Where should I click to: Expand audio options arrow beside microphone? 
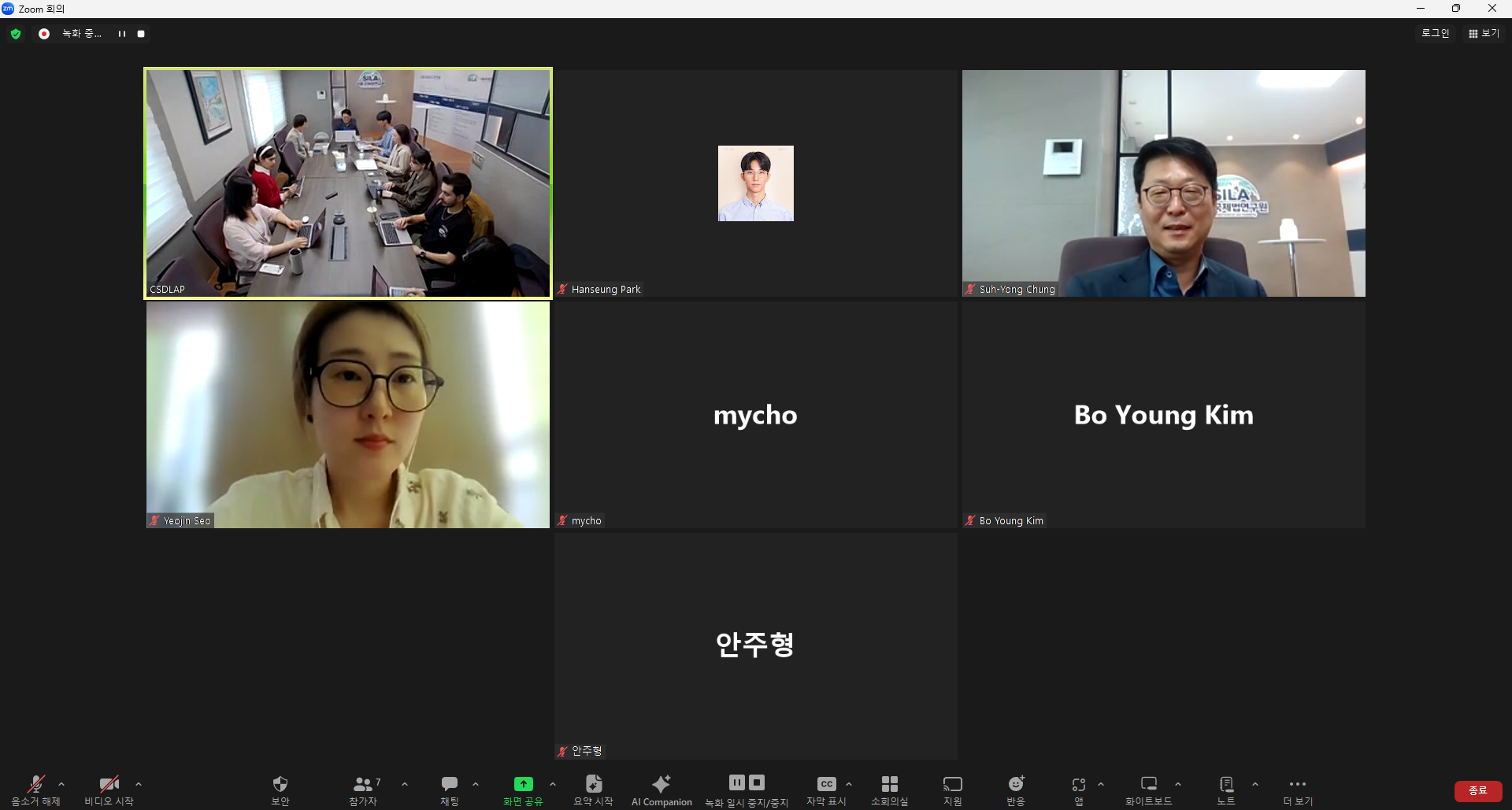61,784
